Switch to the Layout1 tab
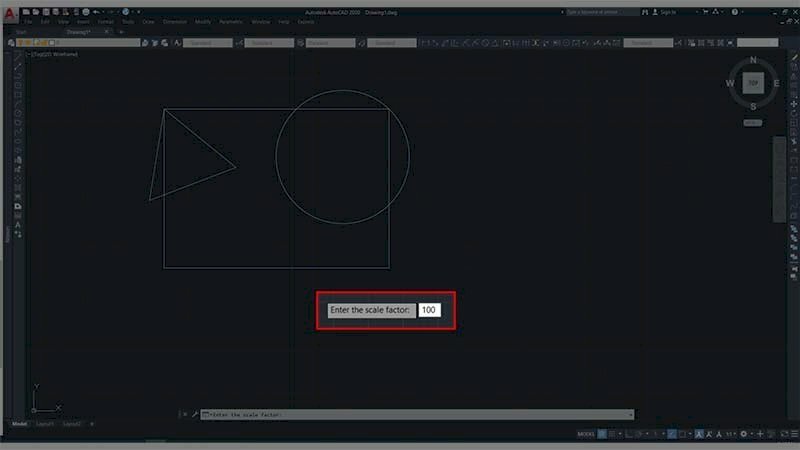 (x=45, y=424)
